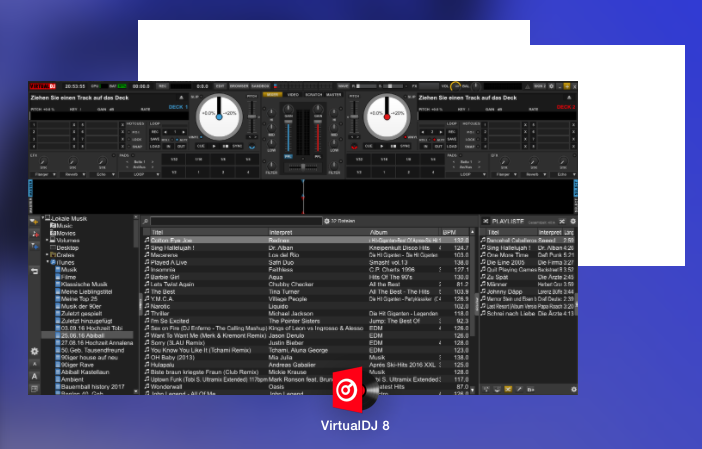The width and height of the screenshot is (702, 449).
Task: Click loop IN button on Deck 1
Action: [169, 146]
